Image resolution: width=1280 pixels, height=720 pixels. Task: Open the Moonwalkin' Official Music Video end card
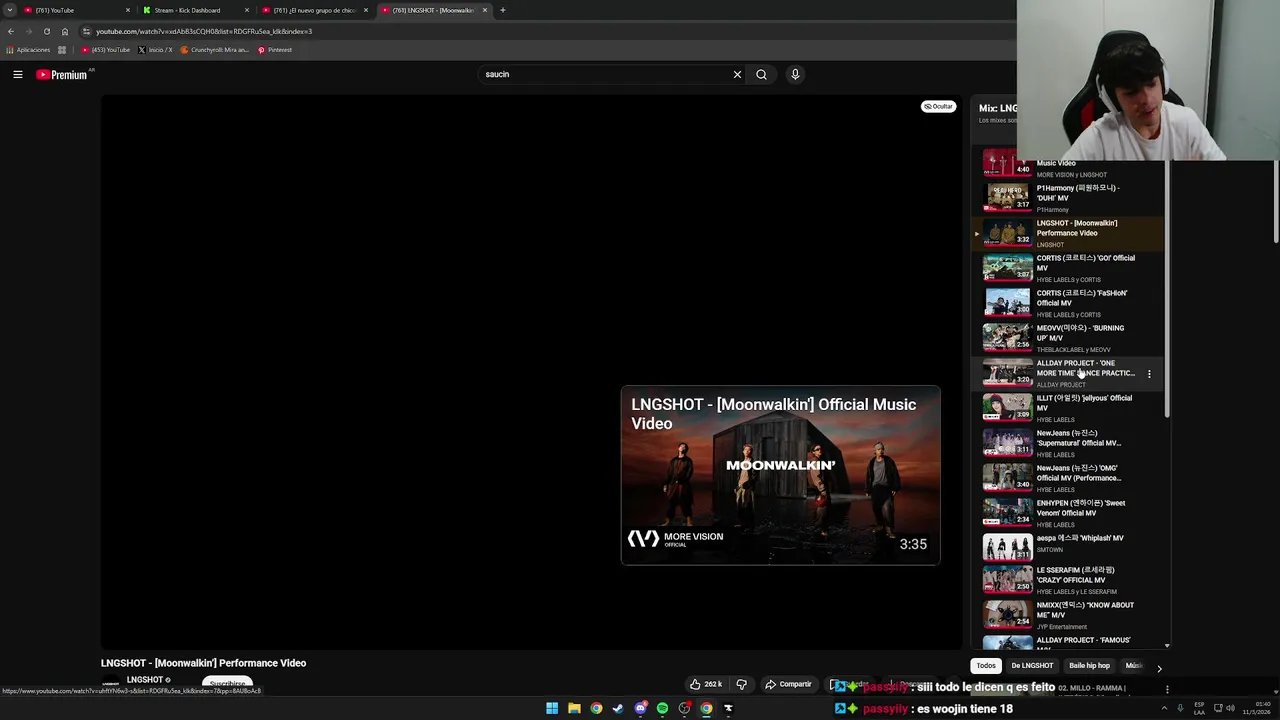coord(780,475)
